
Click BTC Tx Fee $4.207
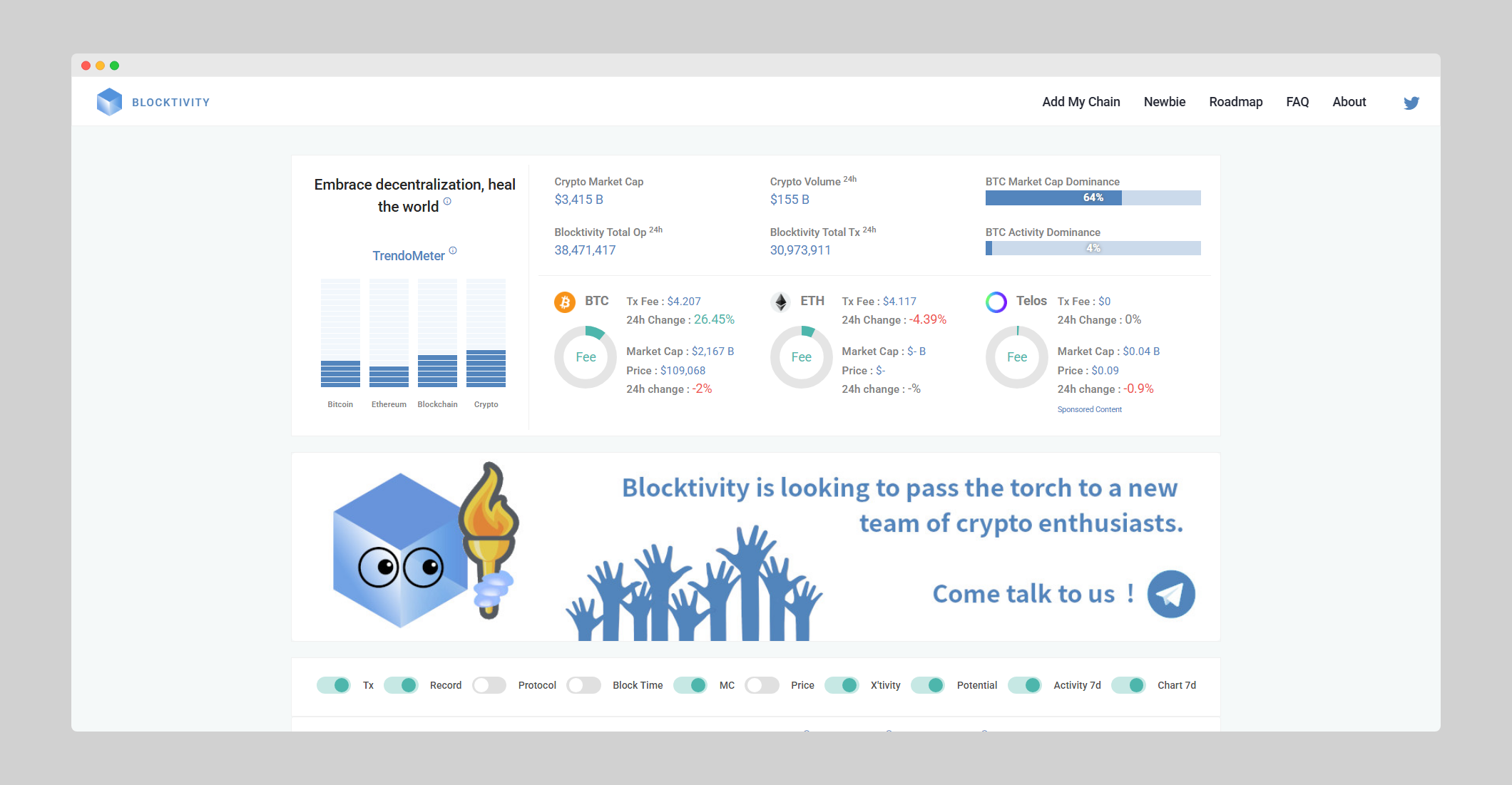click(x=684, y=302)
